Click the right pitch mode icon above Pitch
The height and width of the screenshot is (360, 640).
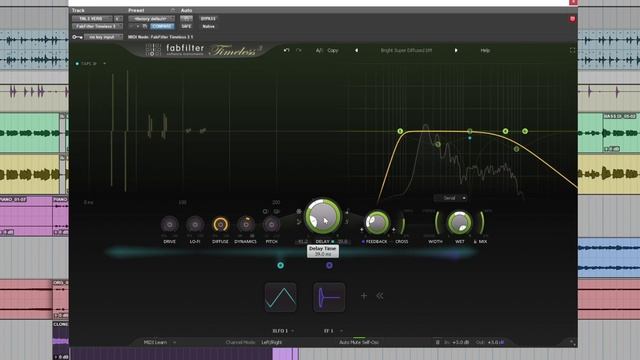(276, 211)
